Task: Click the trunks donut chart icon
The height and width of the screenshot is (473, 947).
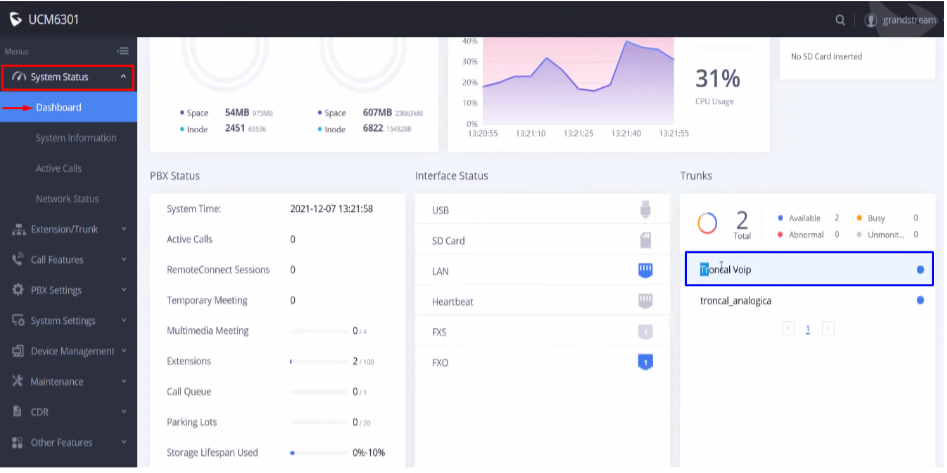Action: [x=707, y=224]
